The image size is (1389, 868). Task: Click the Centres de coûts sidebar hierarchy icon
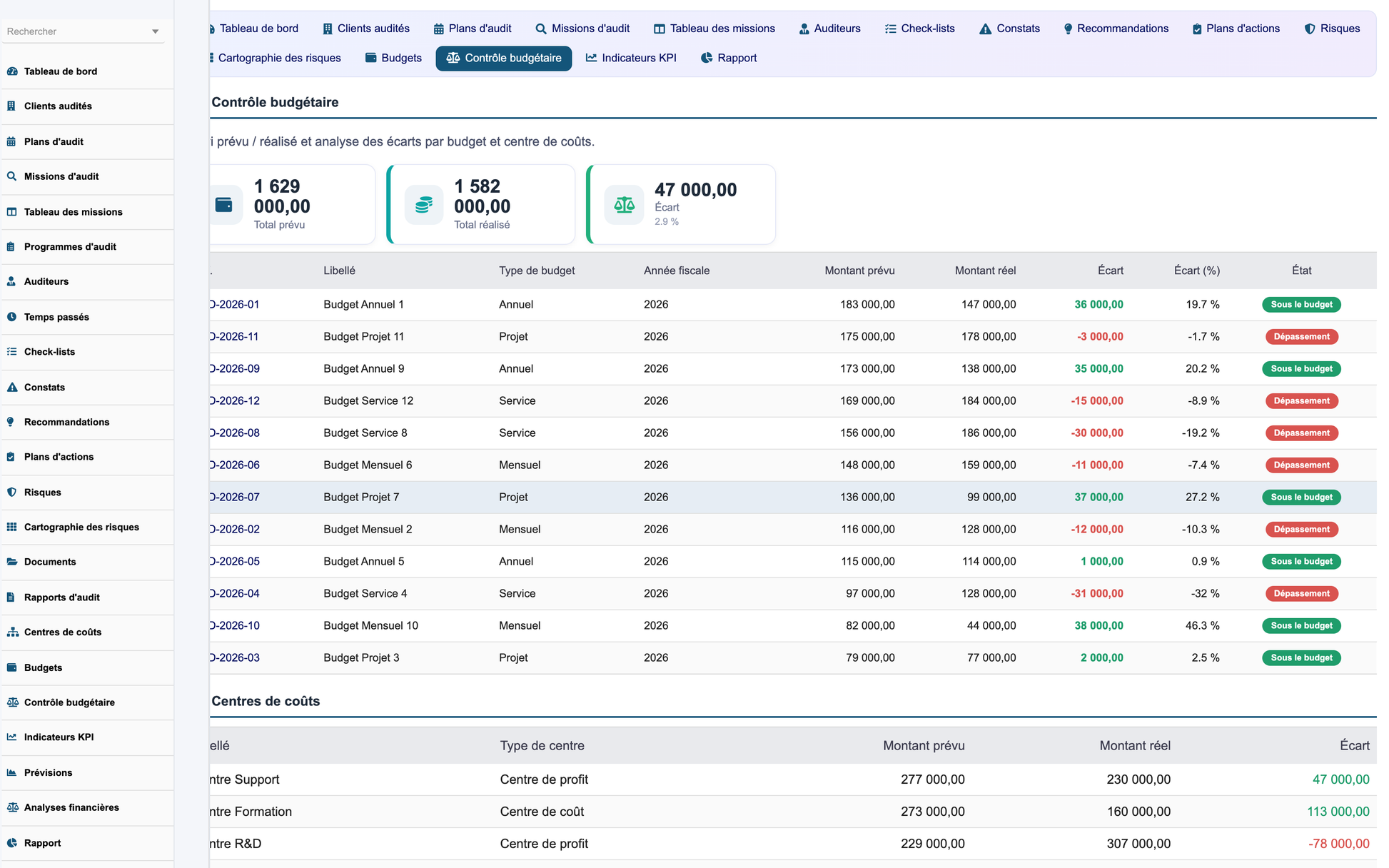pos(11,632)
